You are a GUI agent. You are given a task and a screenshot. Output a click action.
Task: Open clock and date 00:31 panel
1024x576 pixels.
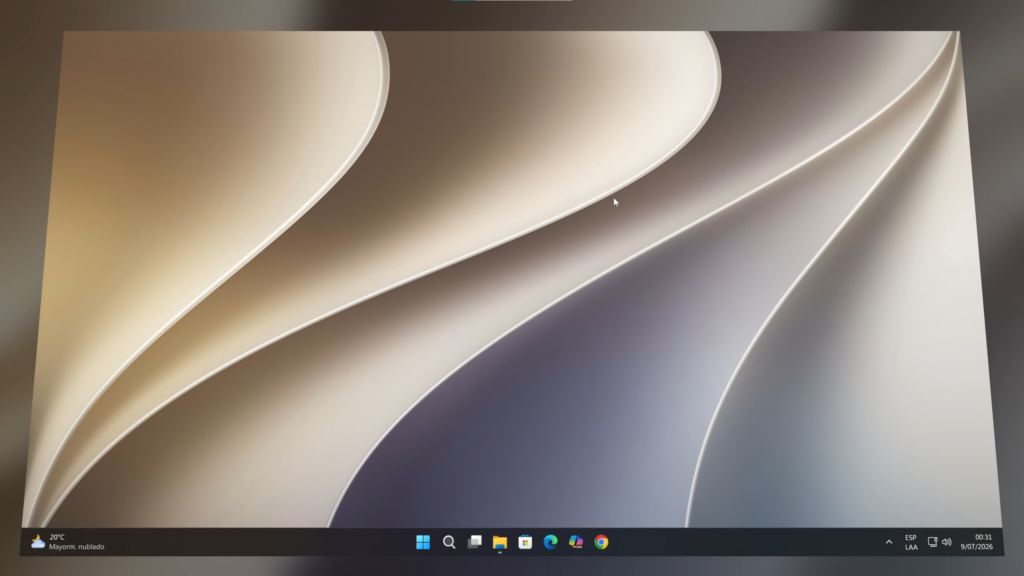(977, 542)
